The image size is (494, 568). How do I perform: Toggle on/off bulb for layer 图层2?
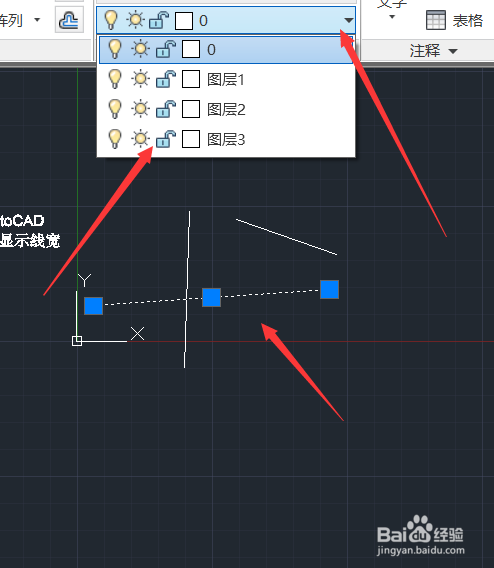115,109
